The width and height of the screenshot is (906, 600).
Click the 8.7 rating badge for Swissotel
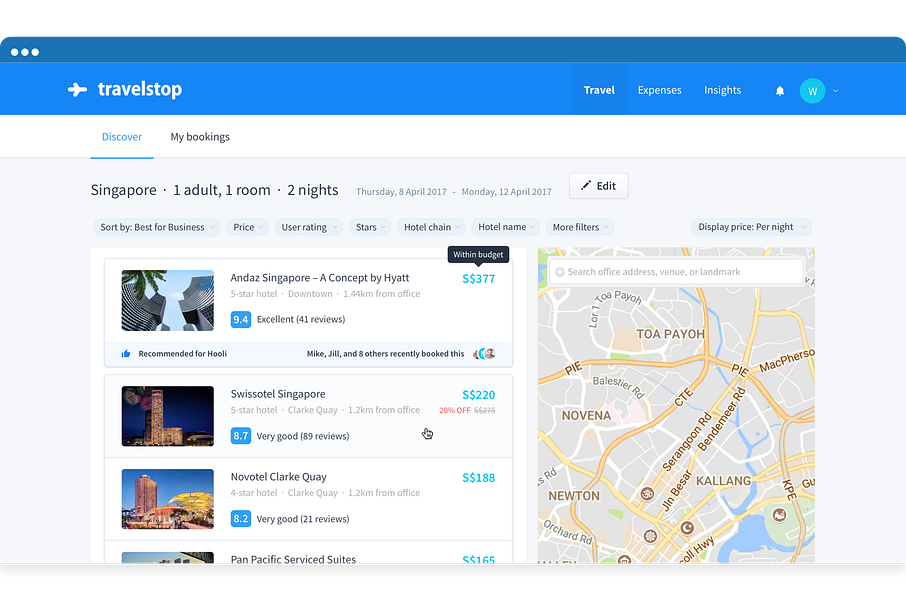(x=240, y=436)
